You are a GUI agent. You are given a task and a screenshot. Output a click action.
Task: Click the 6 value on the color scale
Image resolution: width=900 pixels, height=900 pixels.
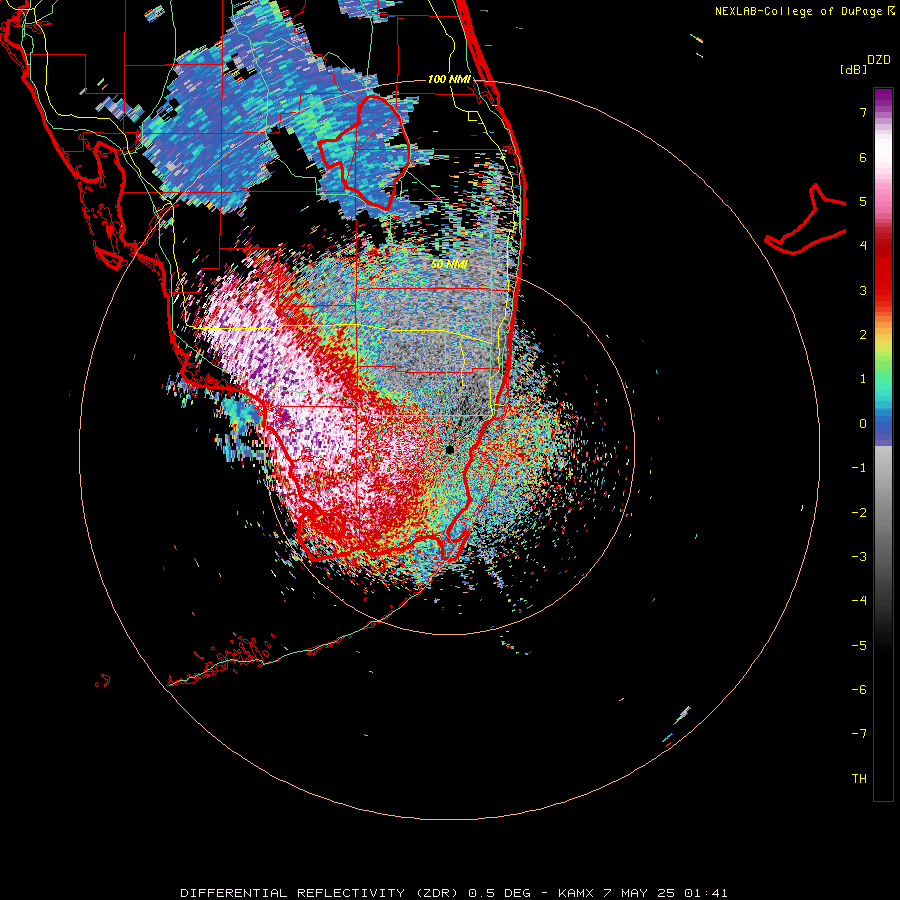pyautogui.click(x=863, y=157)
